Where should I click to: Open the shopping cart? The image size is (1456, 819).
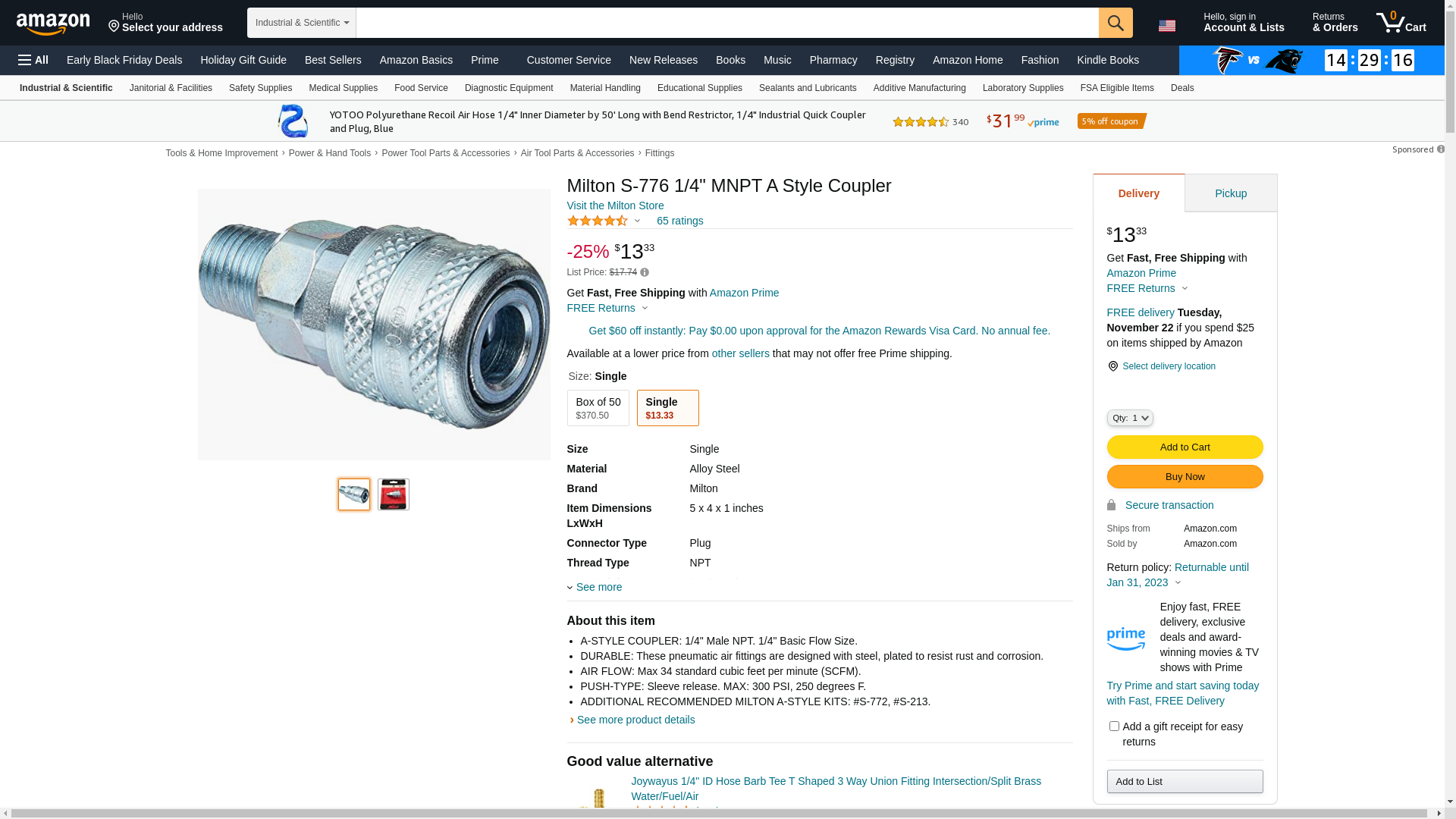[x=1401, y=23]
